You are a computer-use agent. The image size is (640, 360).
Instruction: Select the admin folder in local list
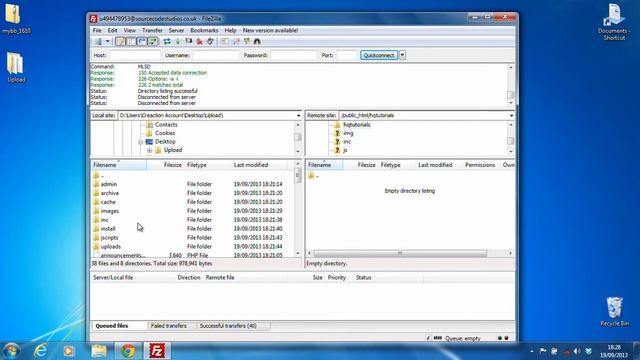(x=109, y=184)
